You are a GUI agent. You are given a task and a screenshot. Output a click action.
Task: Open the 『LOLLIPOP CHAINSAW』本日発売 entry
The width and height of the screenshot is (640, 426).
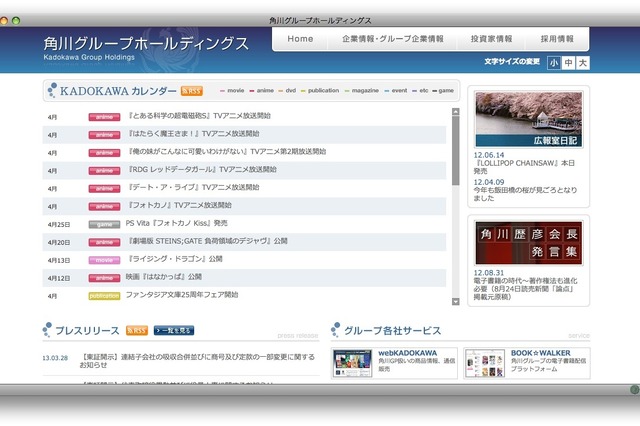click(x=524, y=167)
